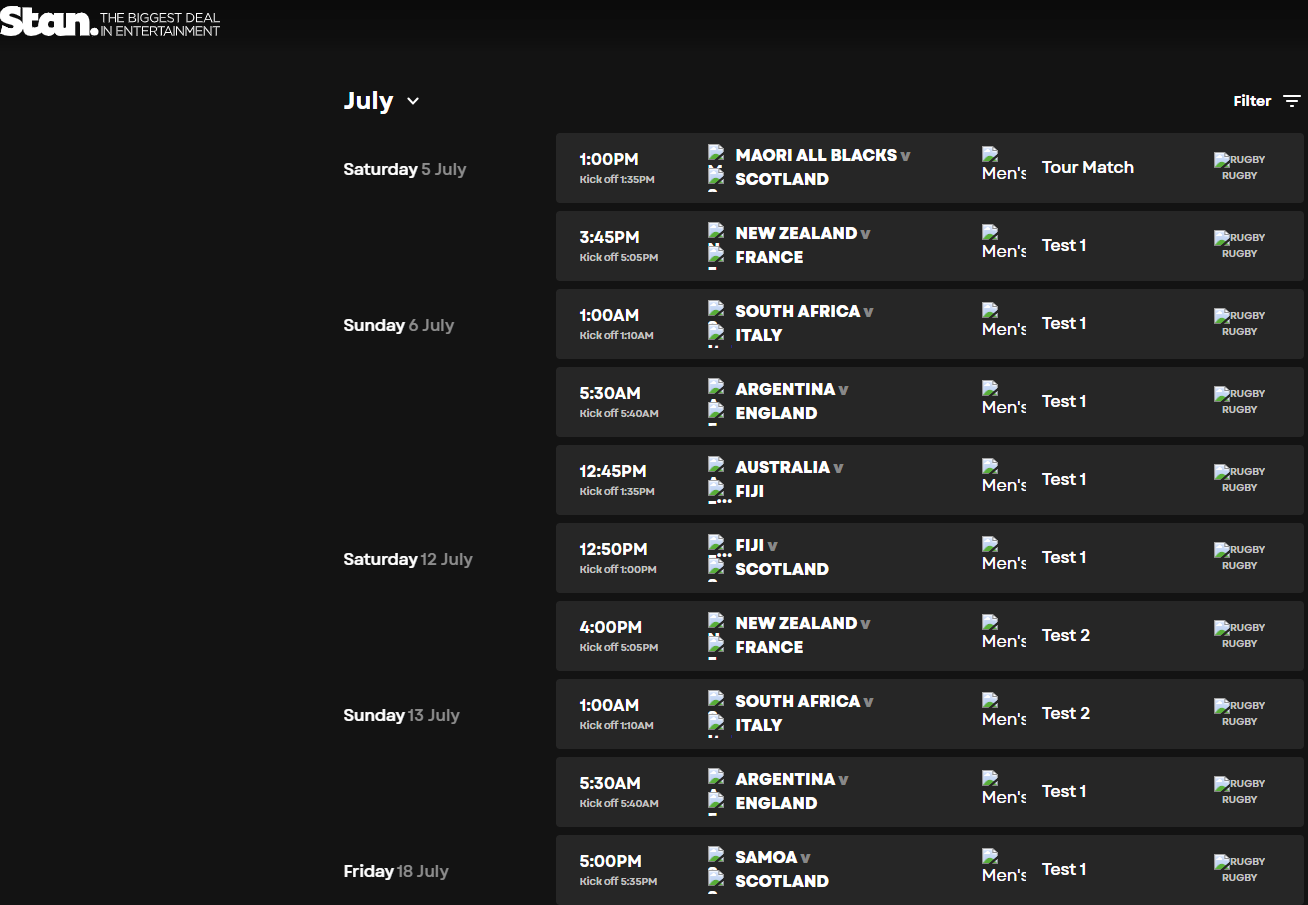The height and width of the screenshot is (905, 1308).
Task: Click the Saturday 5 July date label
Action: point(405,169)
